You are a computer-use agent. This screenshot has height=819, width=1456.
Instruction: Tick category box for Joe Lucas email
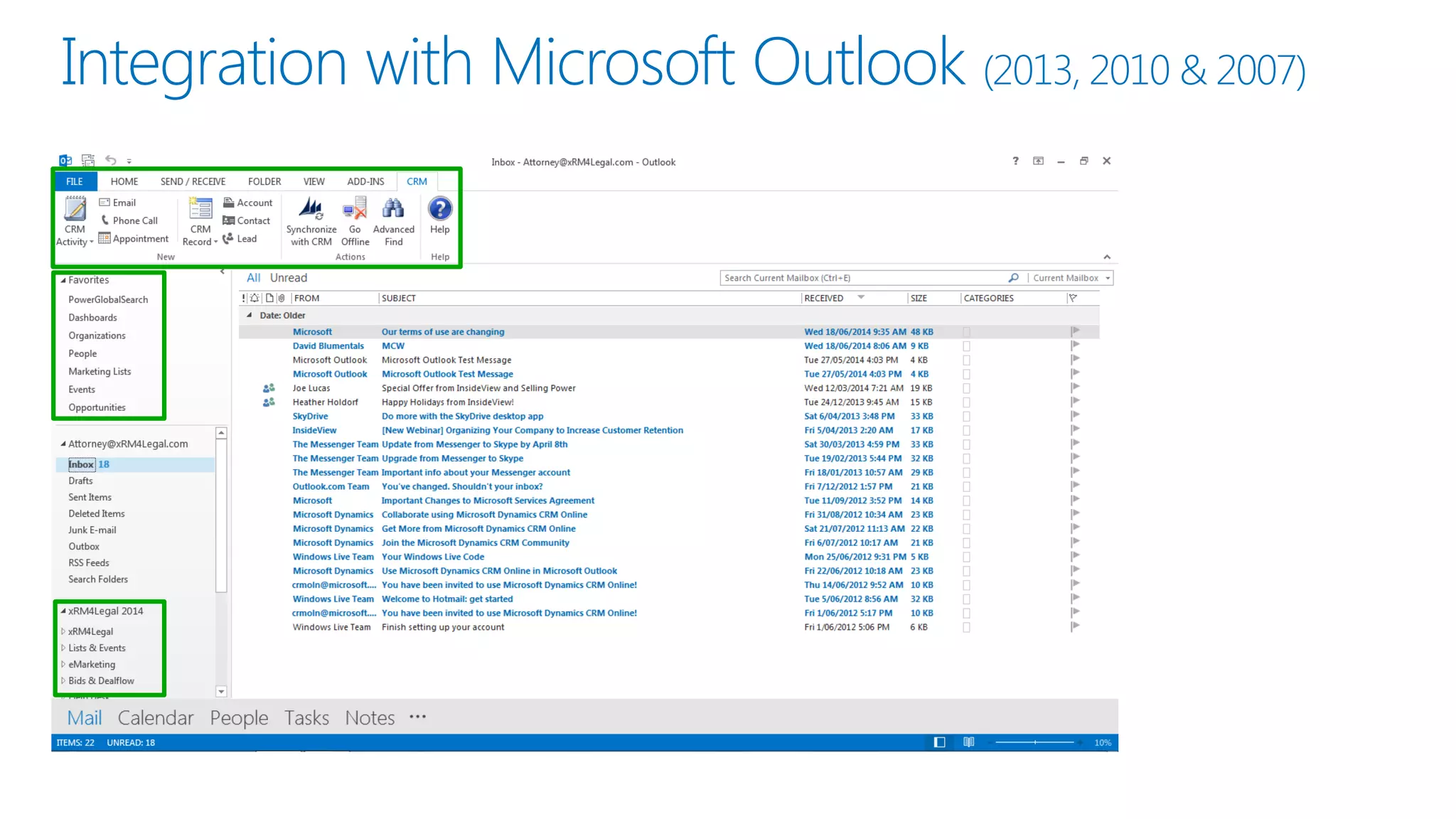coord(966,388)
